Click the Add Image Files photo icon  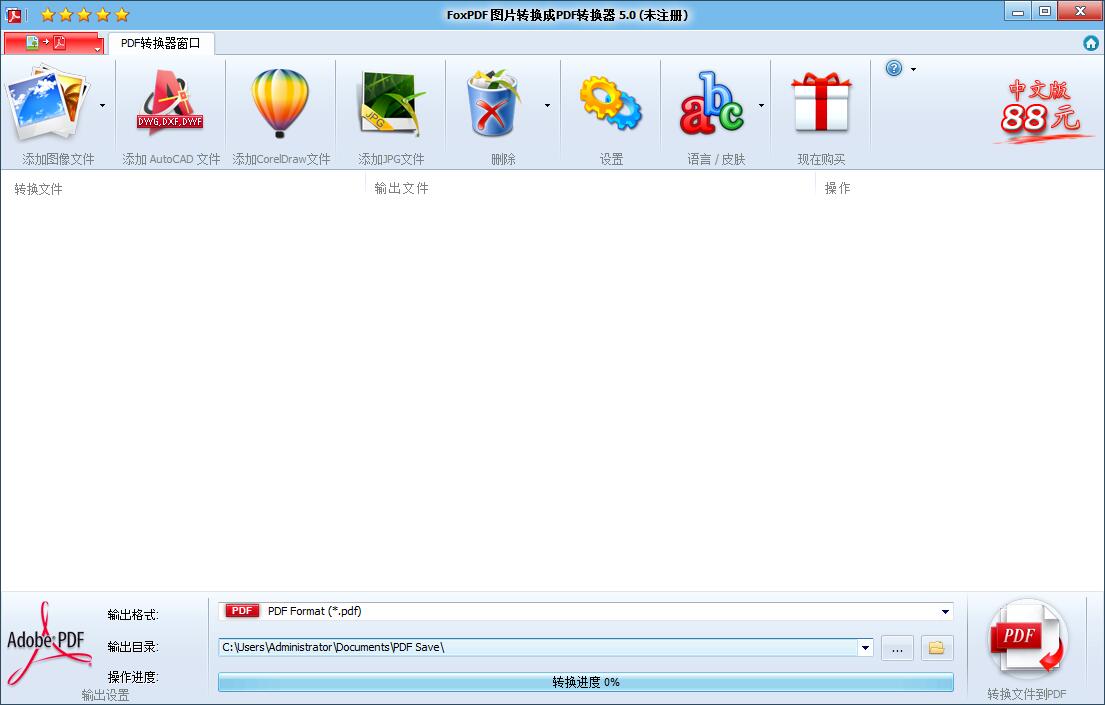(47, 102)
